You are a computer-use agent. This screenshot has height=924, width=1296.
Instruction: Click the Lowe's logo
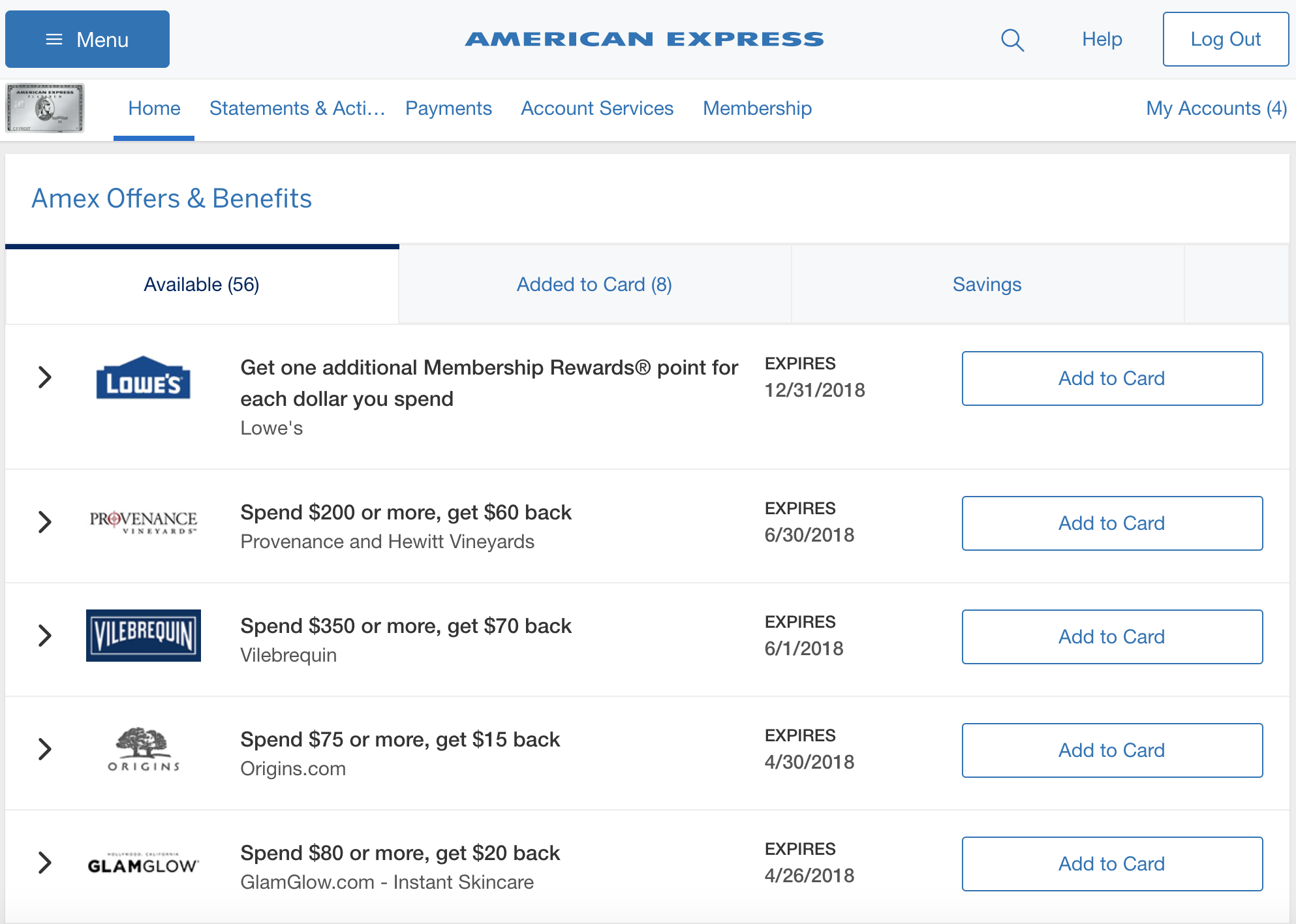point(144,377)
